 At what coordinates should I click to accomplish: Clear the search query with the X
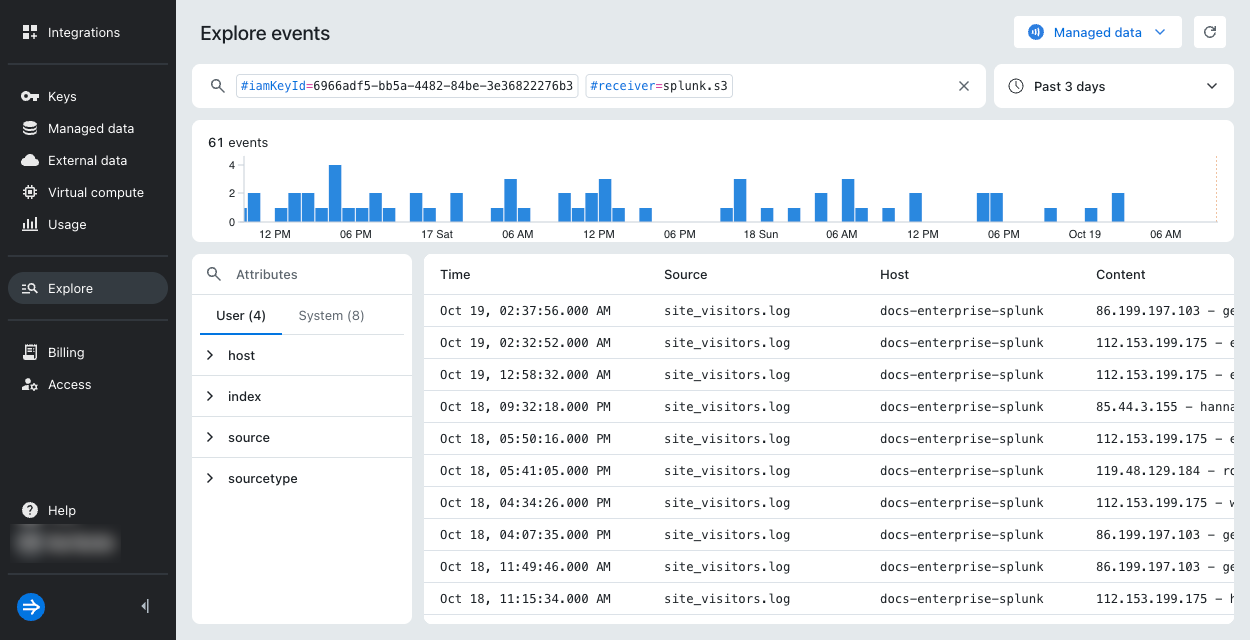(x=964, y=86)
